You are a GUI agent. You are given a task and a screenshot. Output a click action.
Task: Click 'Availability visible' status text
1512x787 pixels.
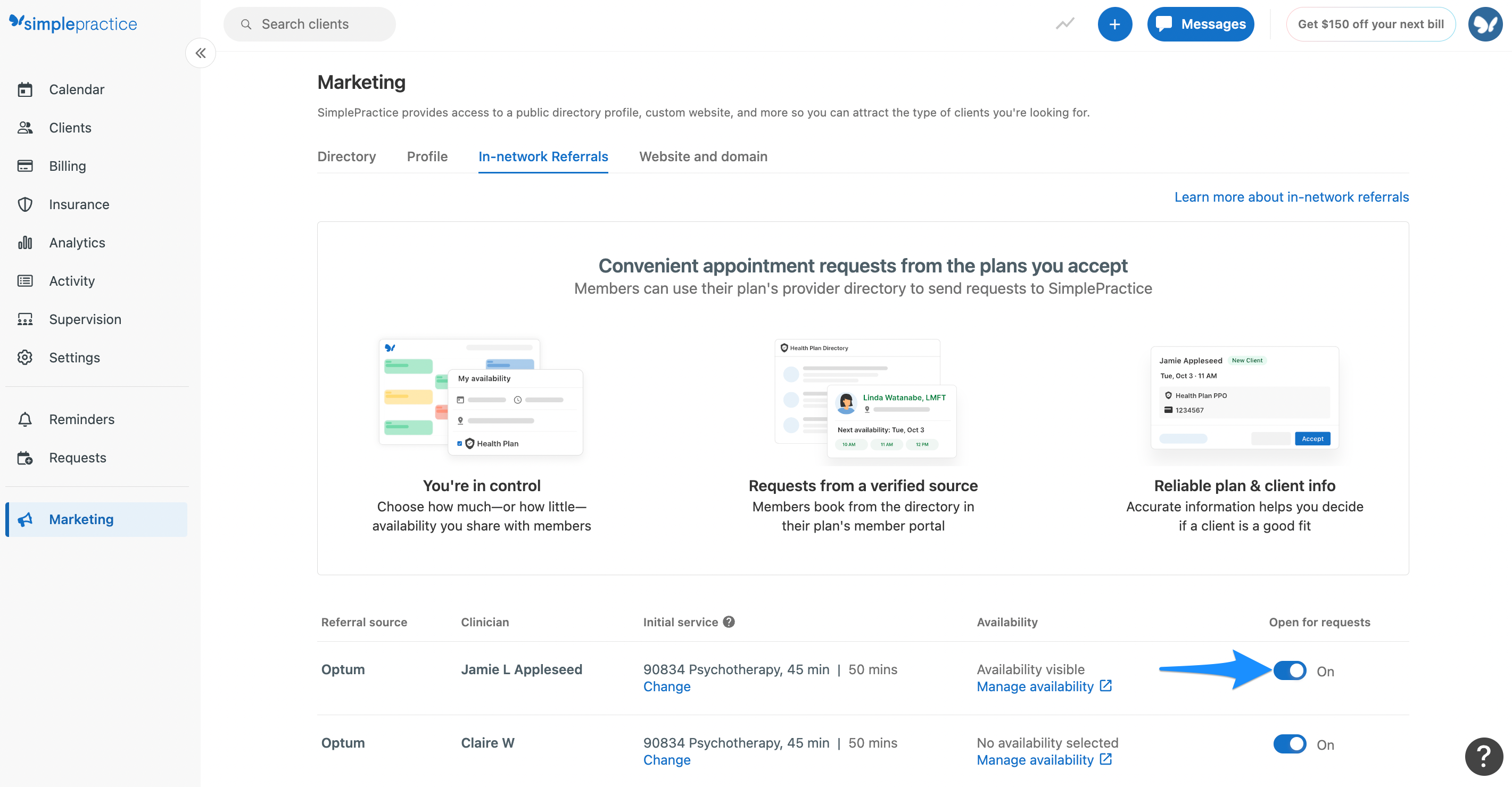coord(1030,669)
